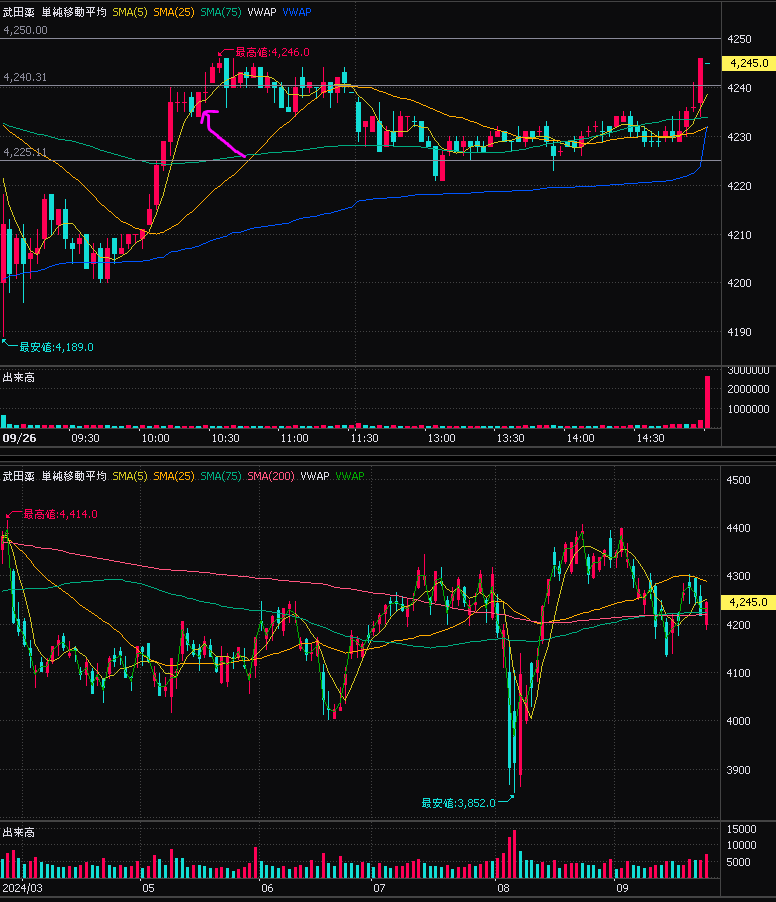Image resolution: width=776 pixels, height=902 pixels.
Task: Click the 4000 price axis label
Action: click(739, 721)
